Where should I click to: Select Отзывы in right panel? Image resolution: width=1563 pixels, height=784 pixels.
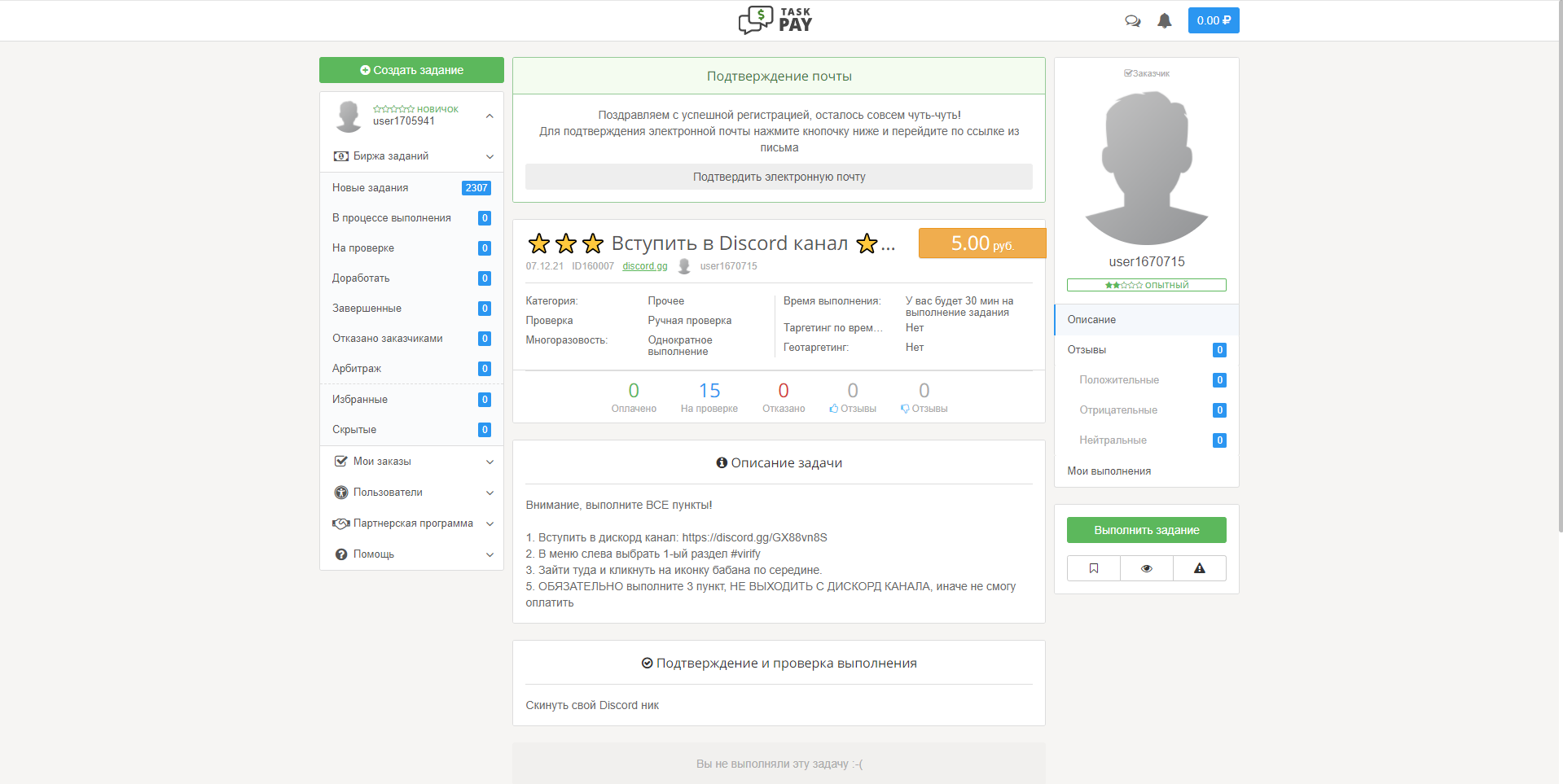pyautogui.click(x=1147, y=350)
